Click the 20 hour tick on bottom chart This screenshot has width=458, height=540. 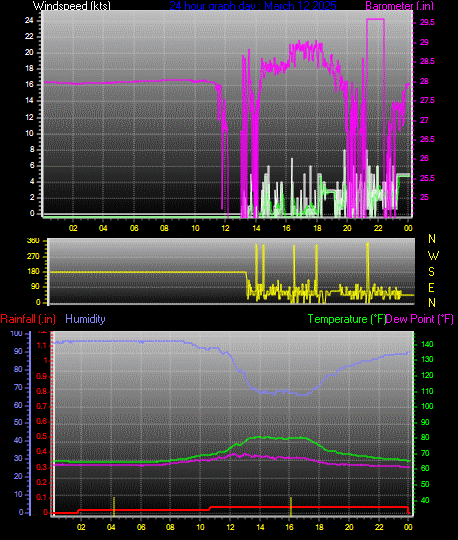click(349, 527)
